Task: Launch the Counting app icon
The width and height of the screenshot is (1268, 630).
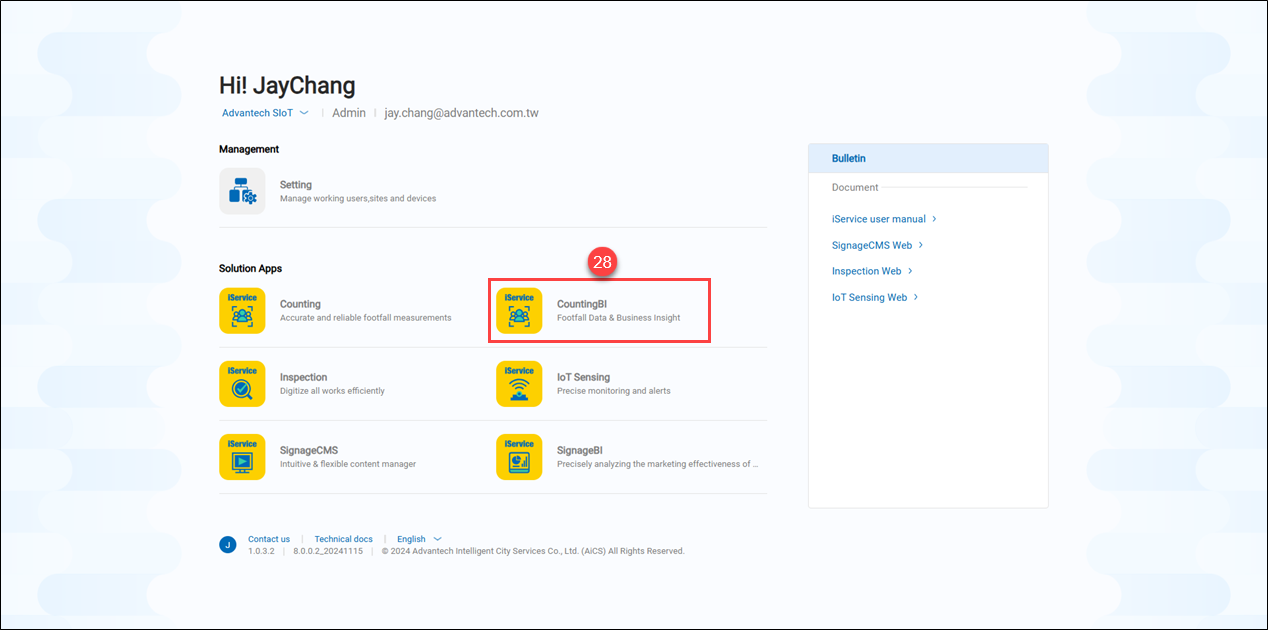Action: [x=242, y=310]
